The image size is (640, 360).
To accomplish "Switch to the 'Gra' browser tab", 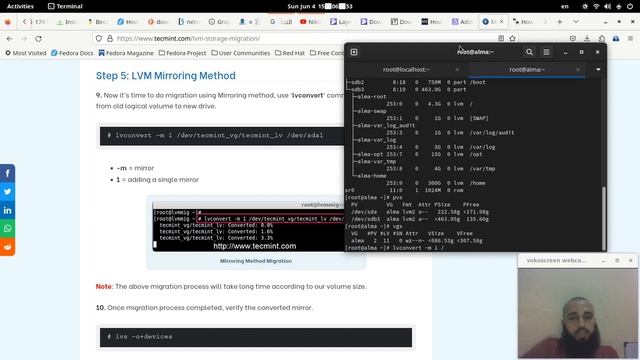I will (x=219, y=22).
